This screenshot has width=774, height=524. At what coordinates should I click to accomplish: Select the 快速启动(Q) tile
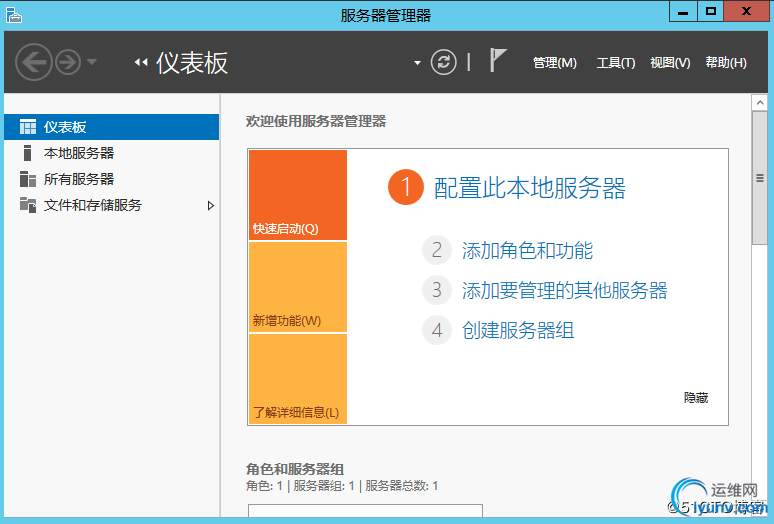click(x=297, y=195)
